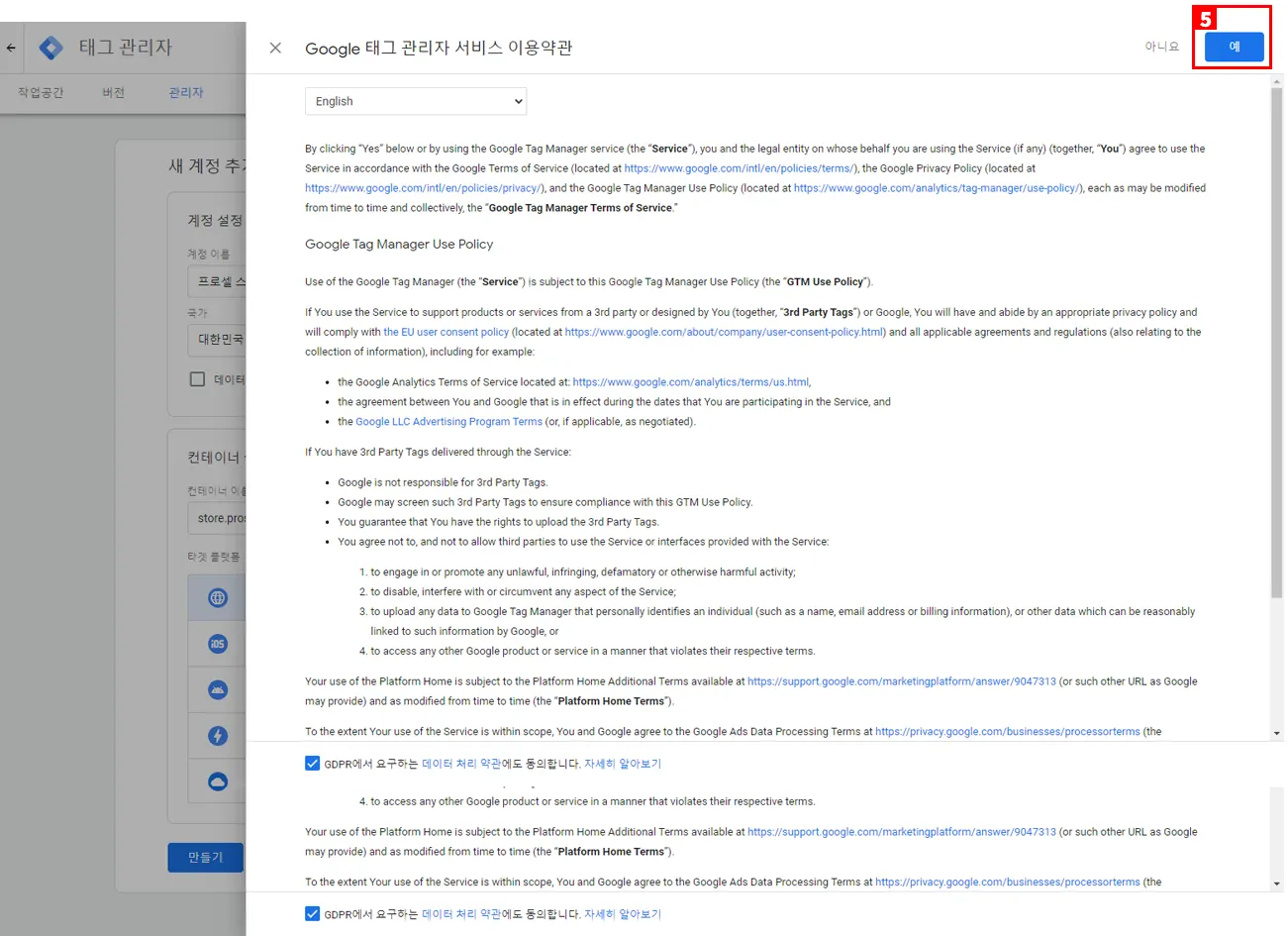Click the '태그 관리자' product name text
The image size is (1288, 936).
[126, 48]
